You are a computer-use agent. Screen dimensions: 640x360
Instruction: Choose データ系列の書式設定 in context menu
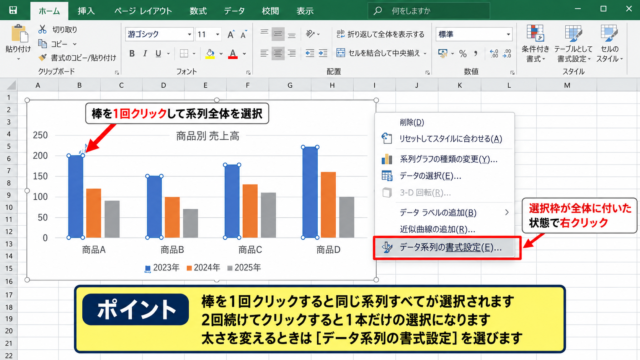tap(447, 247)
